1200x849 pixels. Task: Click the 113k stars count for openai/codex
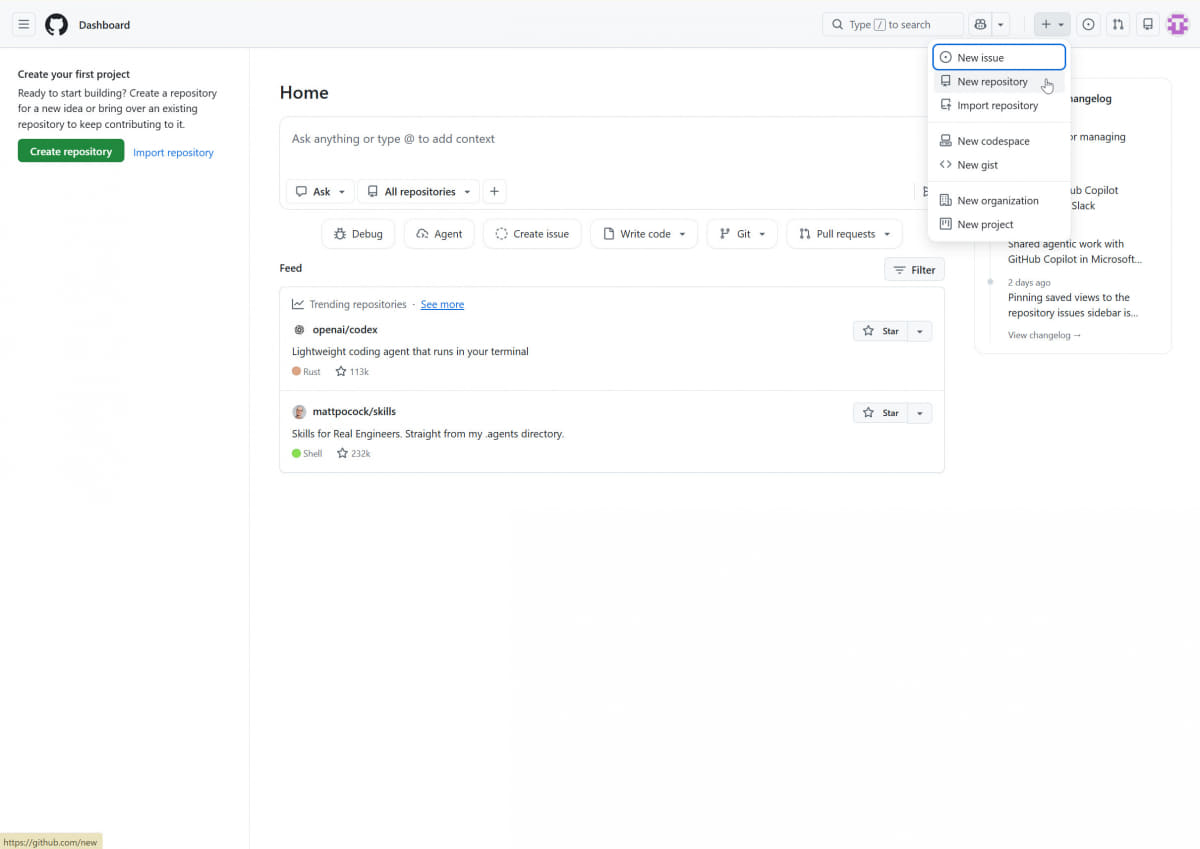coord(352,372)
